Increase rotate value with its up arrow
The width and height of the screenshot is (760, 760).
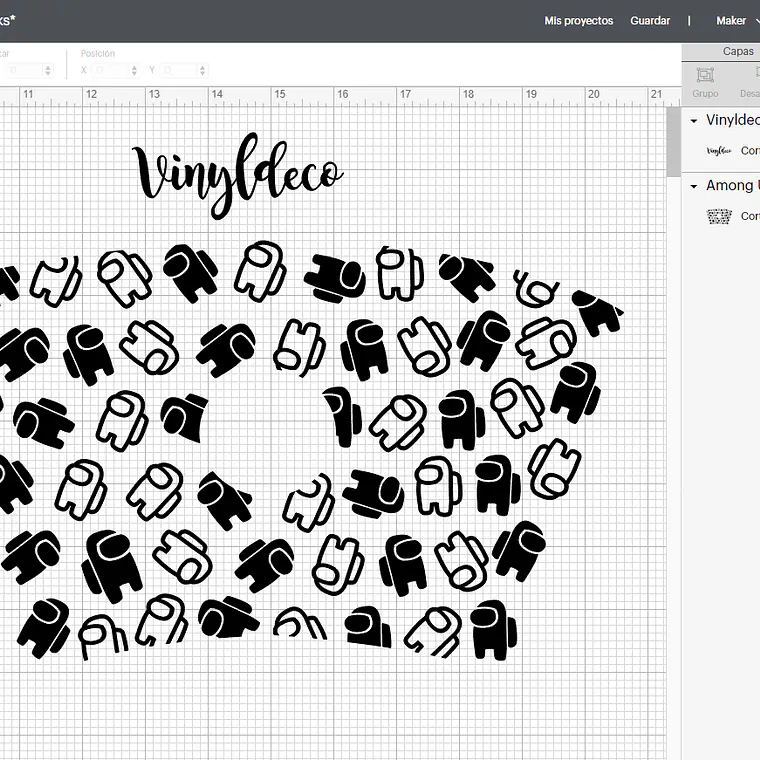tap(48, 67)
